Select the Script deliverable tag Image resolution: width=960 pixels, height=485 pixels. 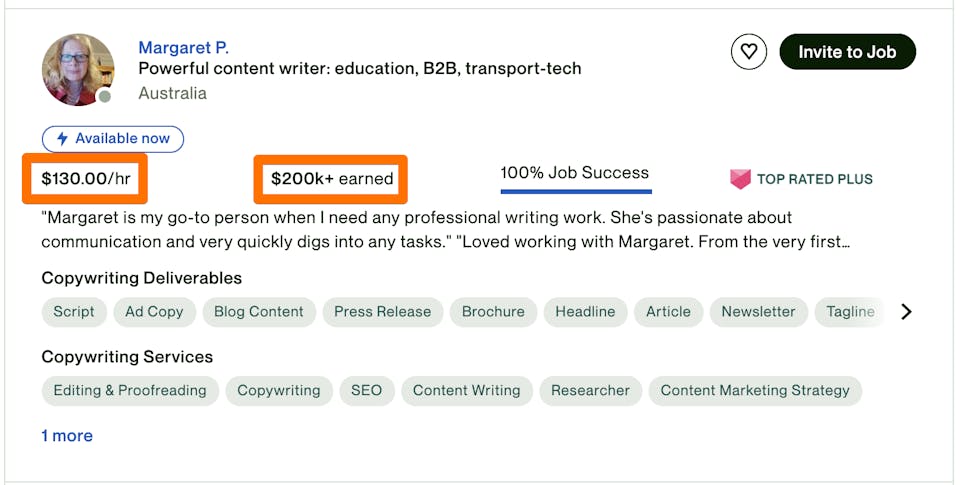coord(74,312)
